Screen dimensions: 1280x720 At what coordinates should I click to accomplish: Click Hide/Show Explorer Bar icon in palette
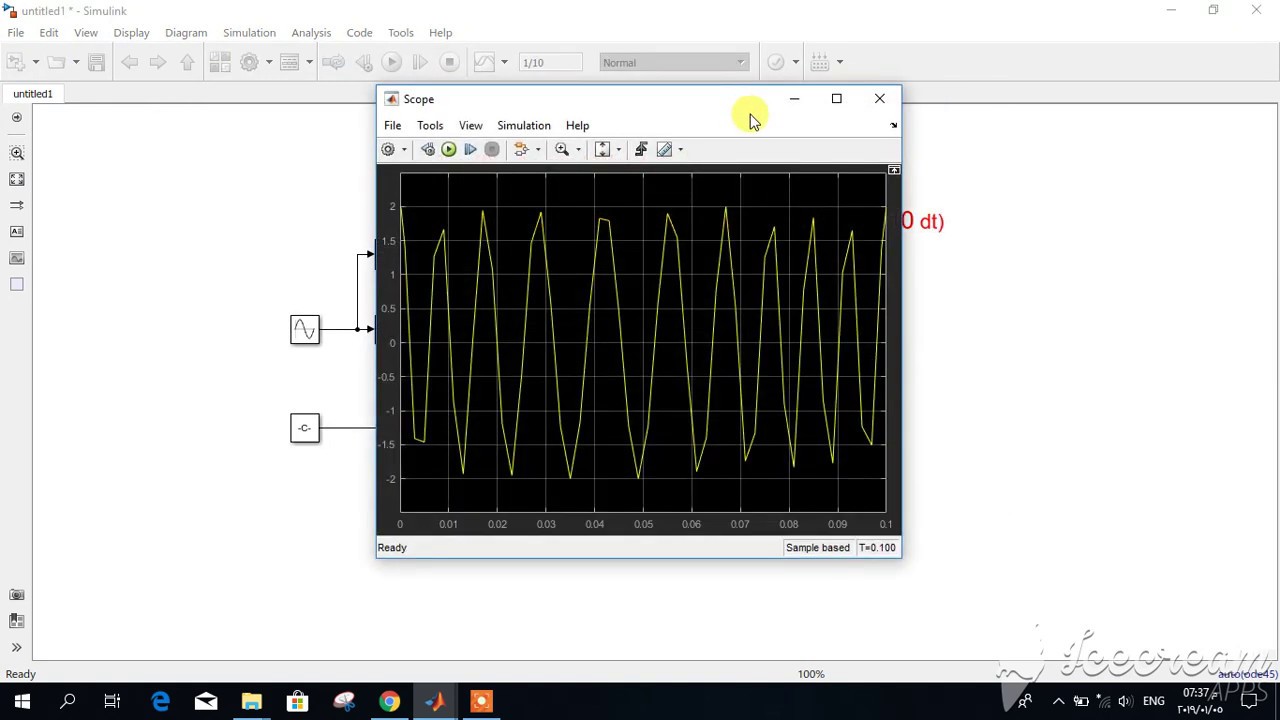[x=16, y=117]
